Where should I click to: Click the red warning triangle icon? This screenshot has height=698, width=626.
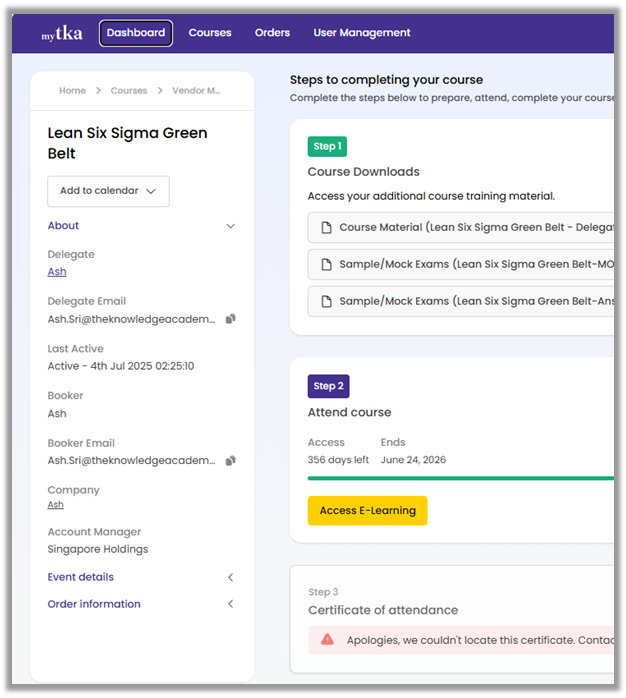point(327,640)
